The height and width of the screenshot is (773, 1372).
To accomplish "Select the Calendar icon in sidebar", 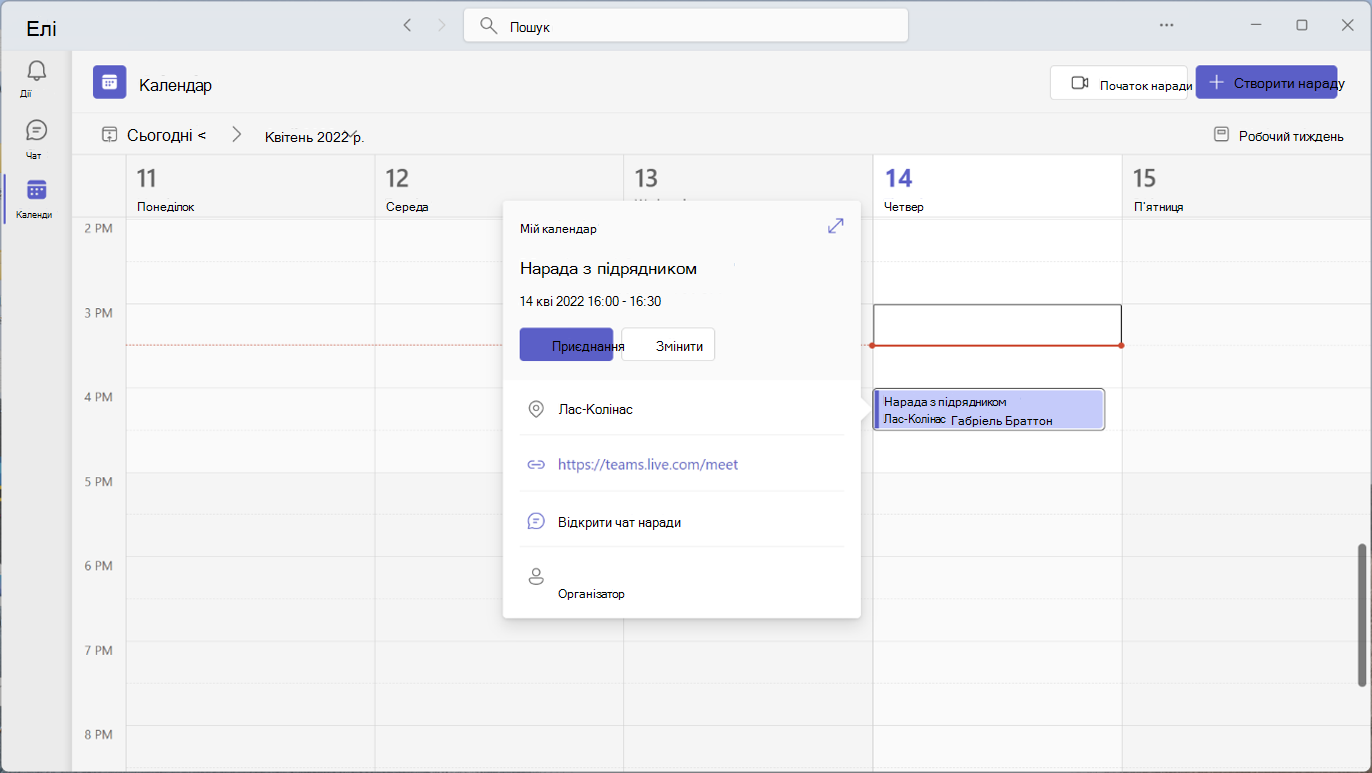I will point(36,190).
